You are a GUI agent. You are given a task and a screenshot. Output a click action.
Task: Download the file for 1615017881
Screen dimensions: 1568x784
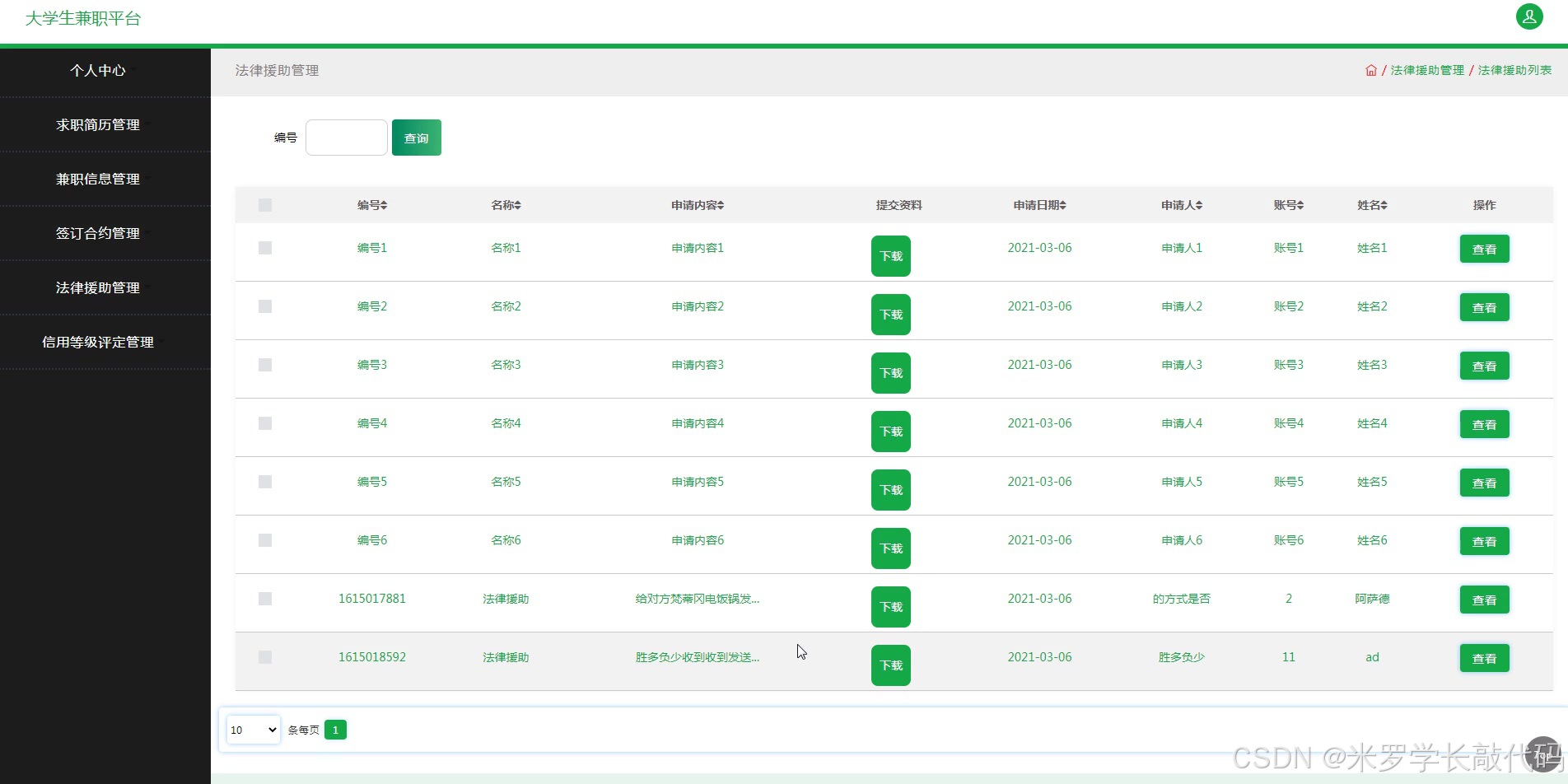[891, 607]
